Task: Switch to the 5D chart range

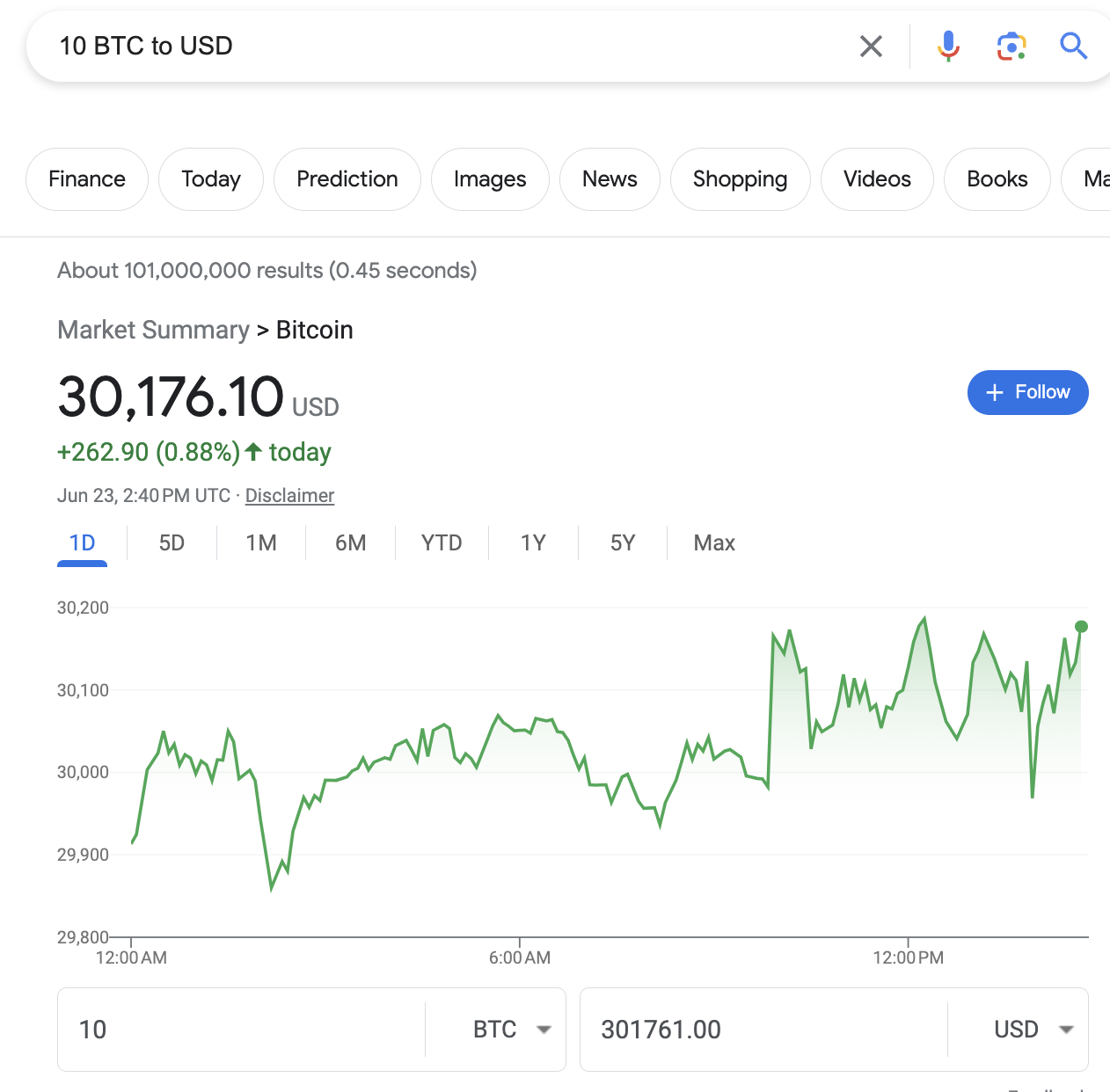Action: click(x=172, y=542)
